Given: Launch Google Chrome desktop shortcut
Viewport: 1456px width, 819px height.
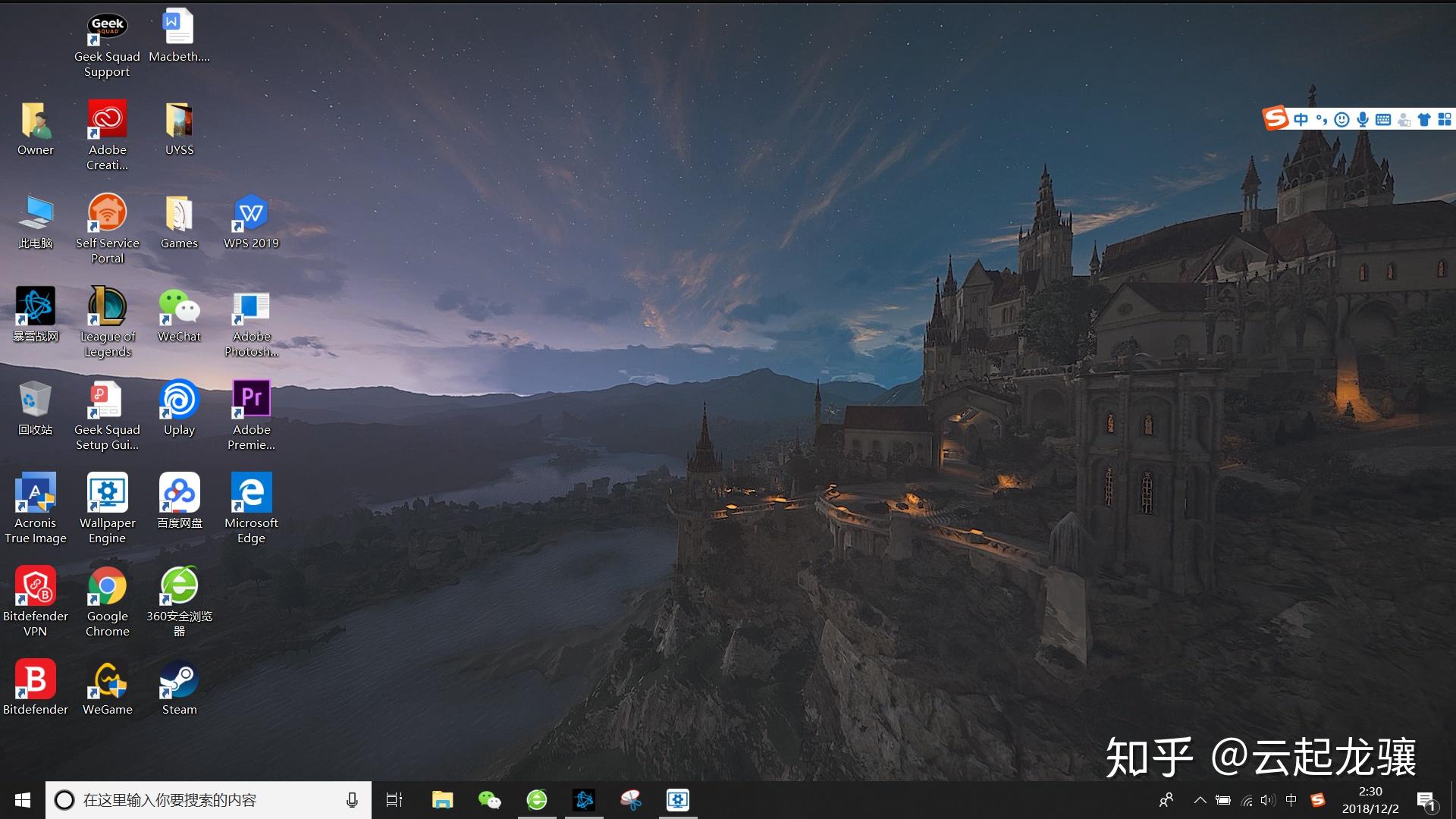Looking at the screenshot, I should coord(107,604).
